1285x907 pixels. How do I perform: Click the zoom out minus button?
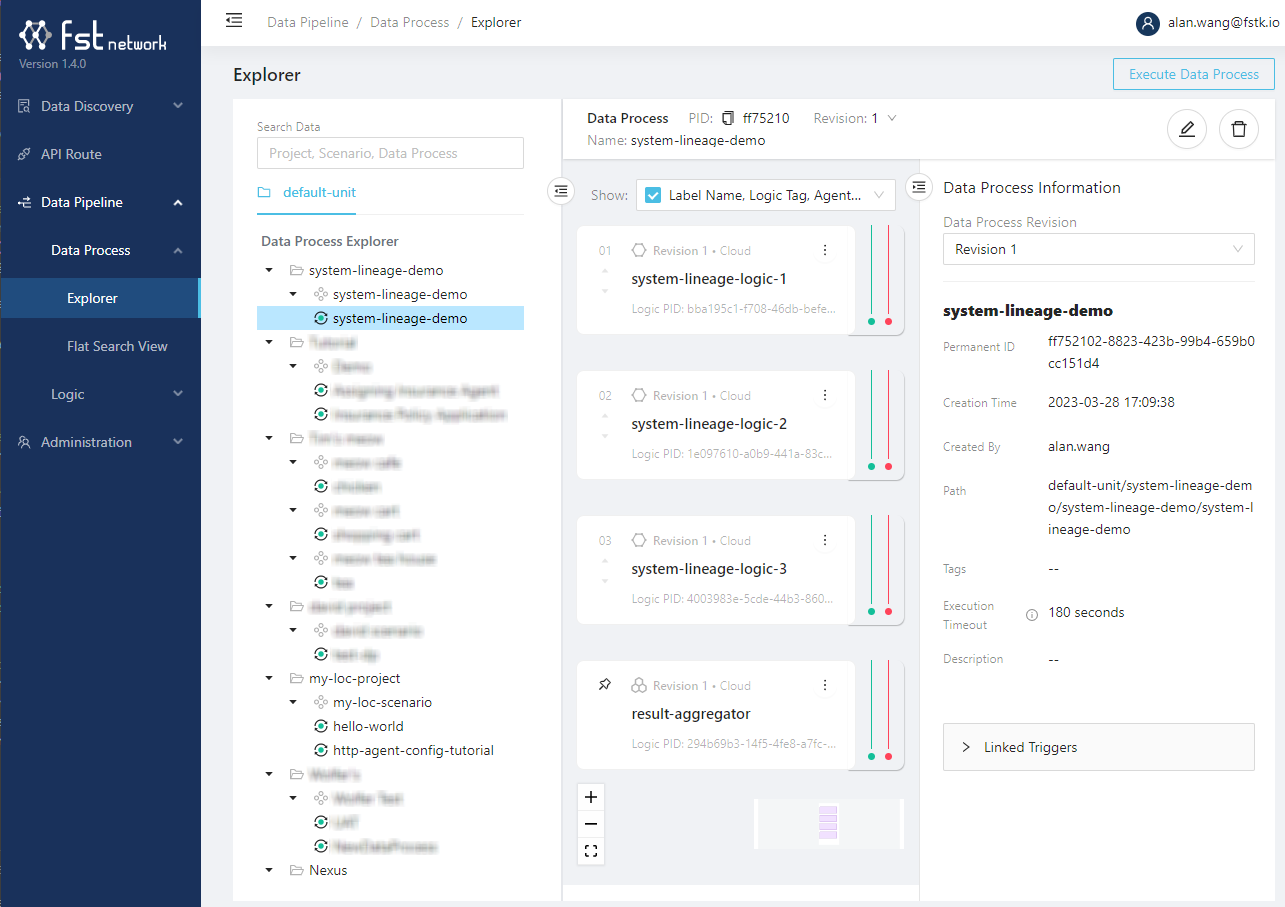click(591, 824)
